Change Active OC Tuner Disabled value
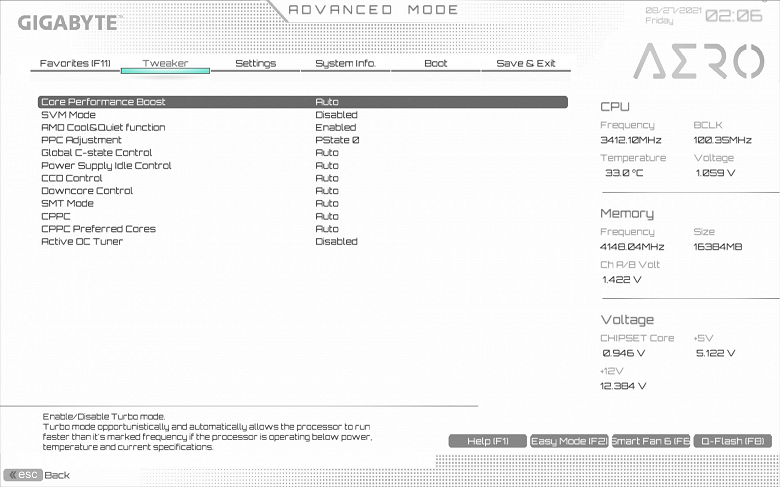 [x=336, y=241]
